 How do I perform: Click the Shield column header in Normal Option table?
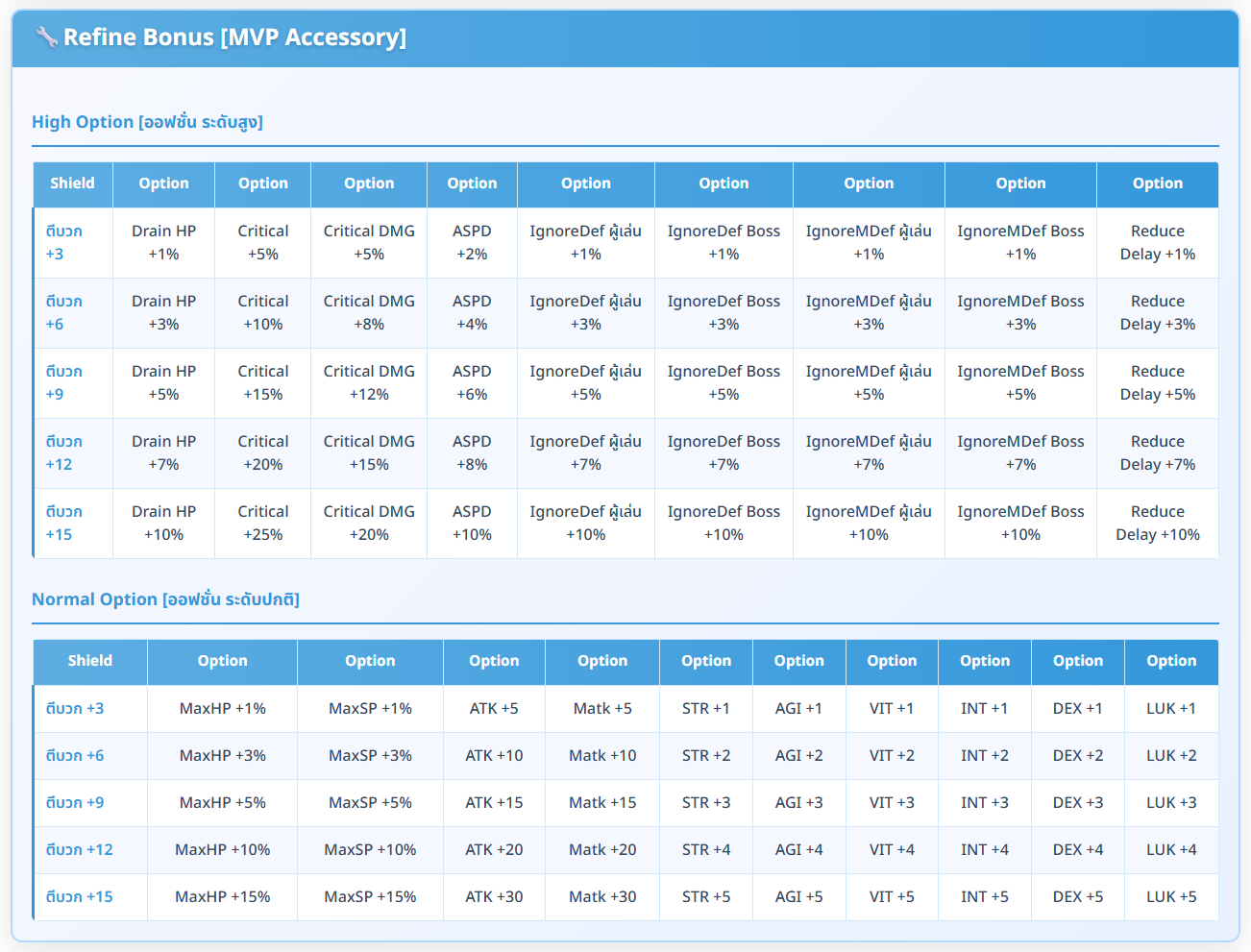pos(90,661)
